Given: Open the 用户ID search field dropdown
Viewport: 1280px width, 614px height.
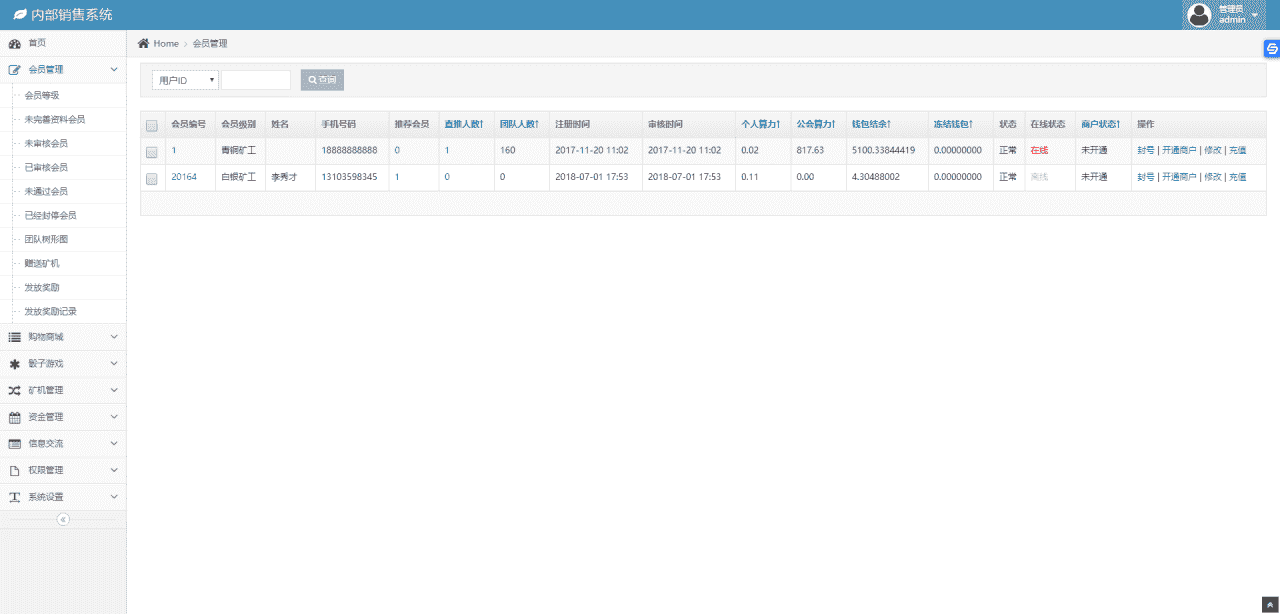Looking at the screenshot, I should pos(185,80).
